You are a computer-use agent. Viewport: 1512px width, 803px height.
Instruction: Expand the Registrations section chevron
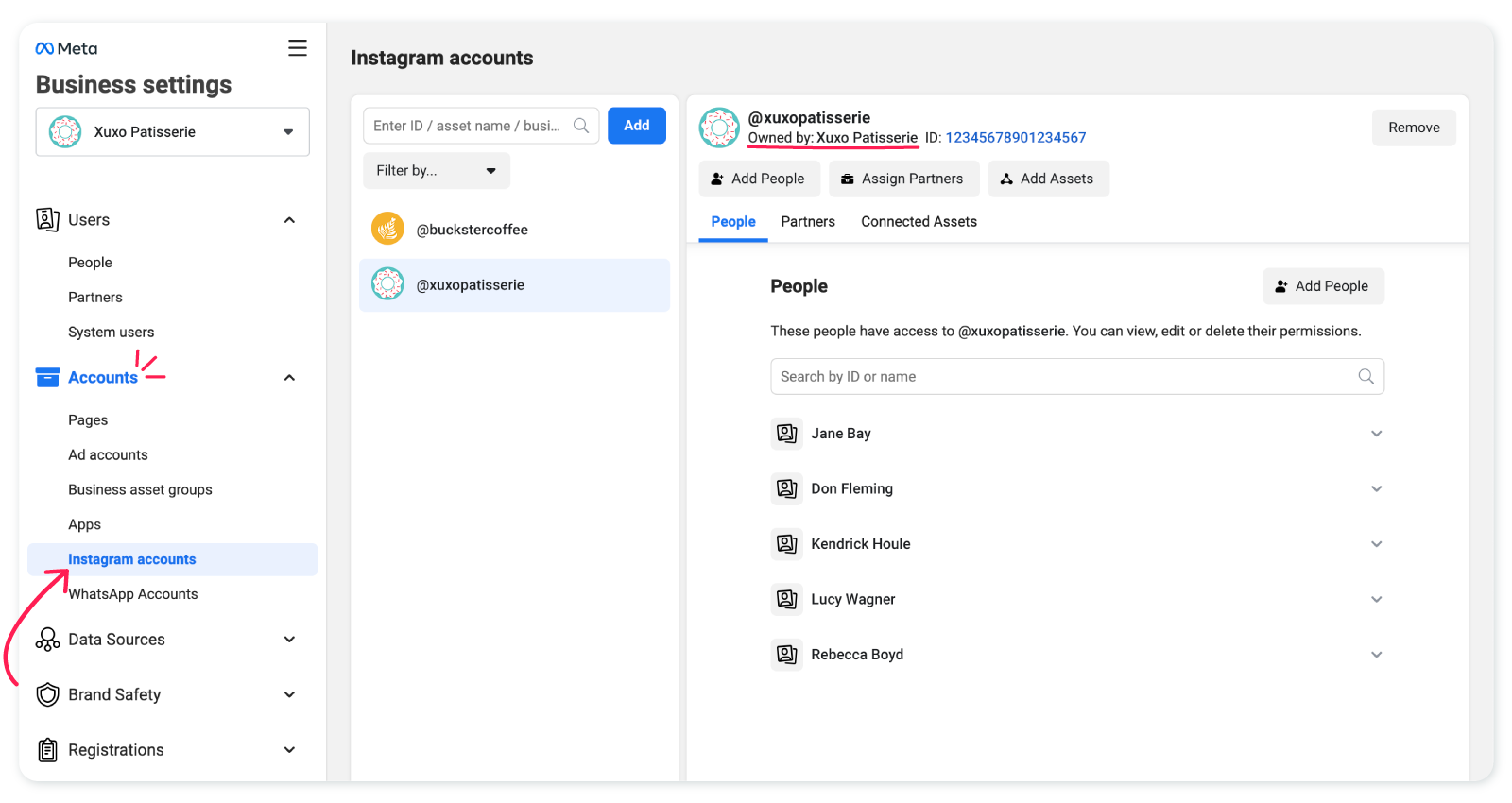pos(289,750)
